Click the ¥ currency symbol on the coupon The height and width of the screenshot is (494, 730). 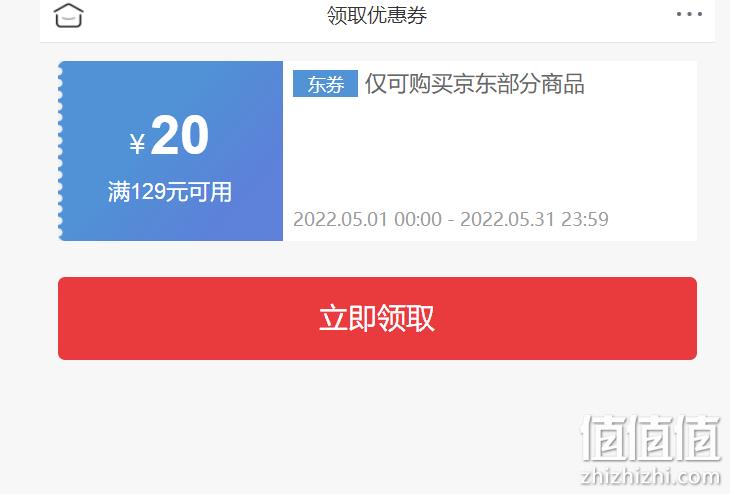tap(137, 143)
